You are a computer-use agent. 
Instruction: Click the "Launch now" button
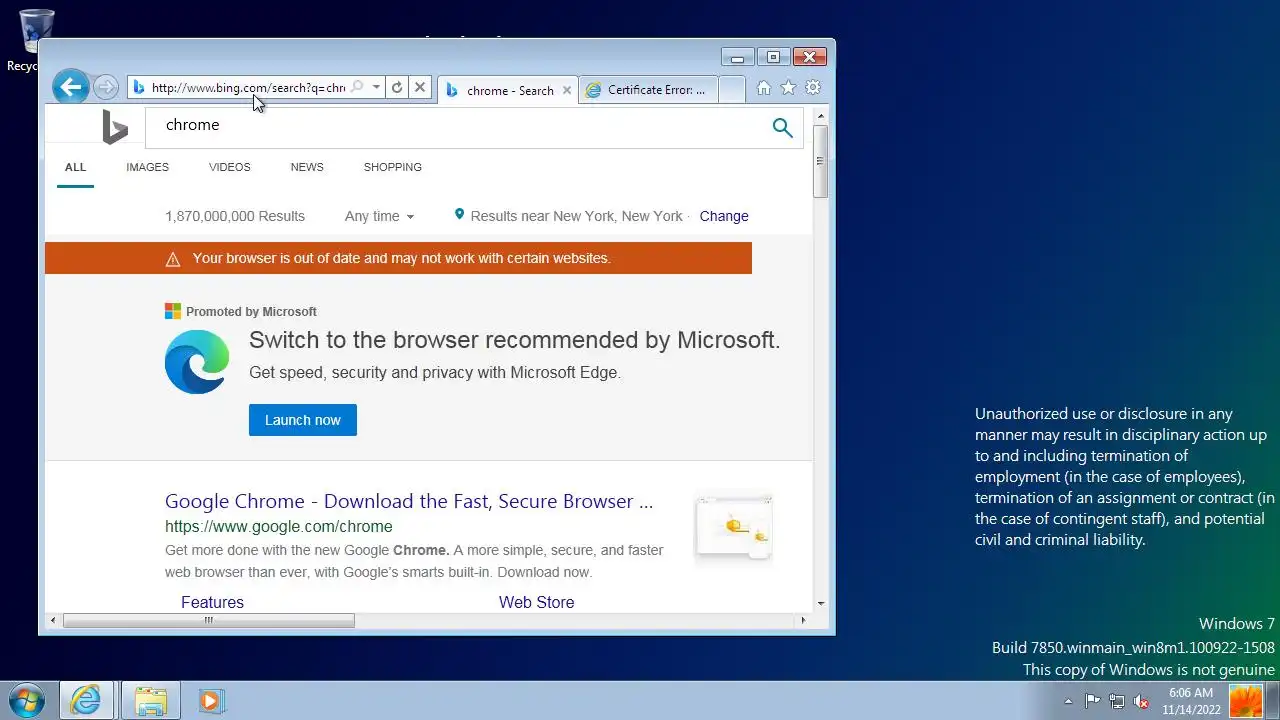pos(303,420)
